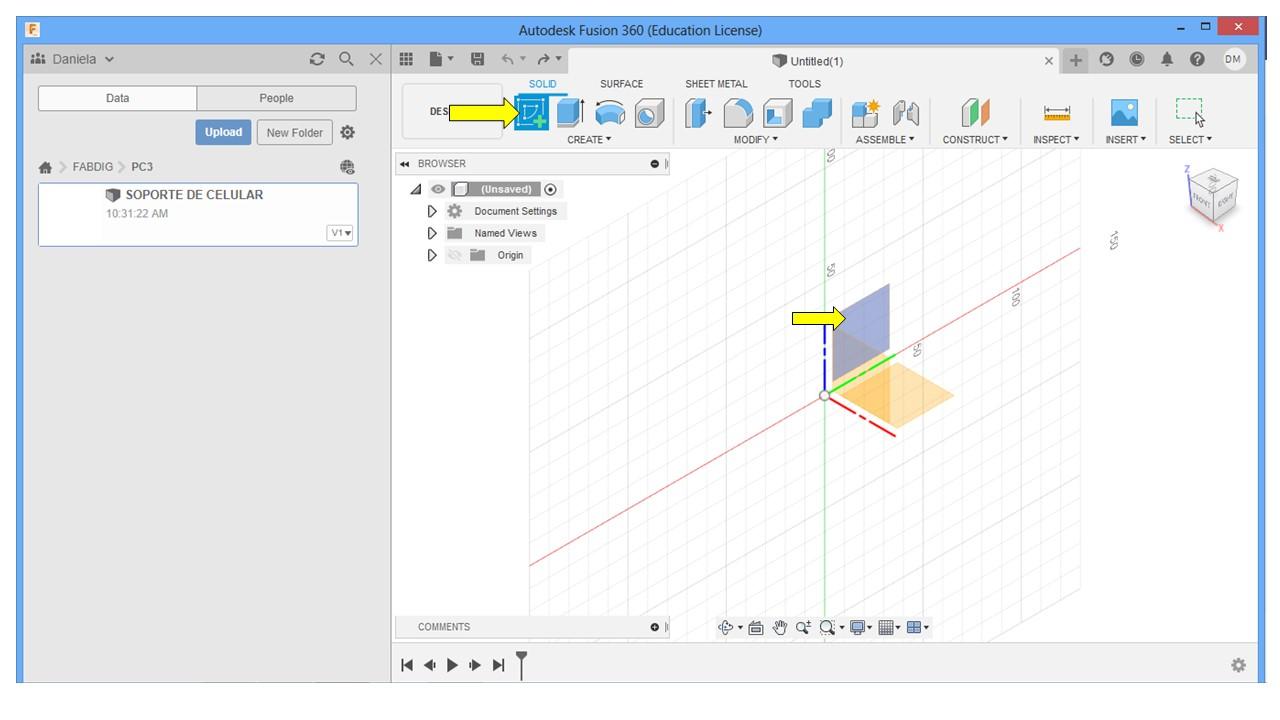This screenshot has width=1280, height=720.
Task: Refresh the data panel
Action: (x=318, y=60)
